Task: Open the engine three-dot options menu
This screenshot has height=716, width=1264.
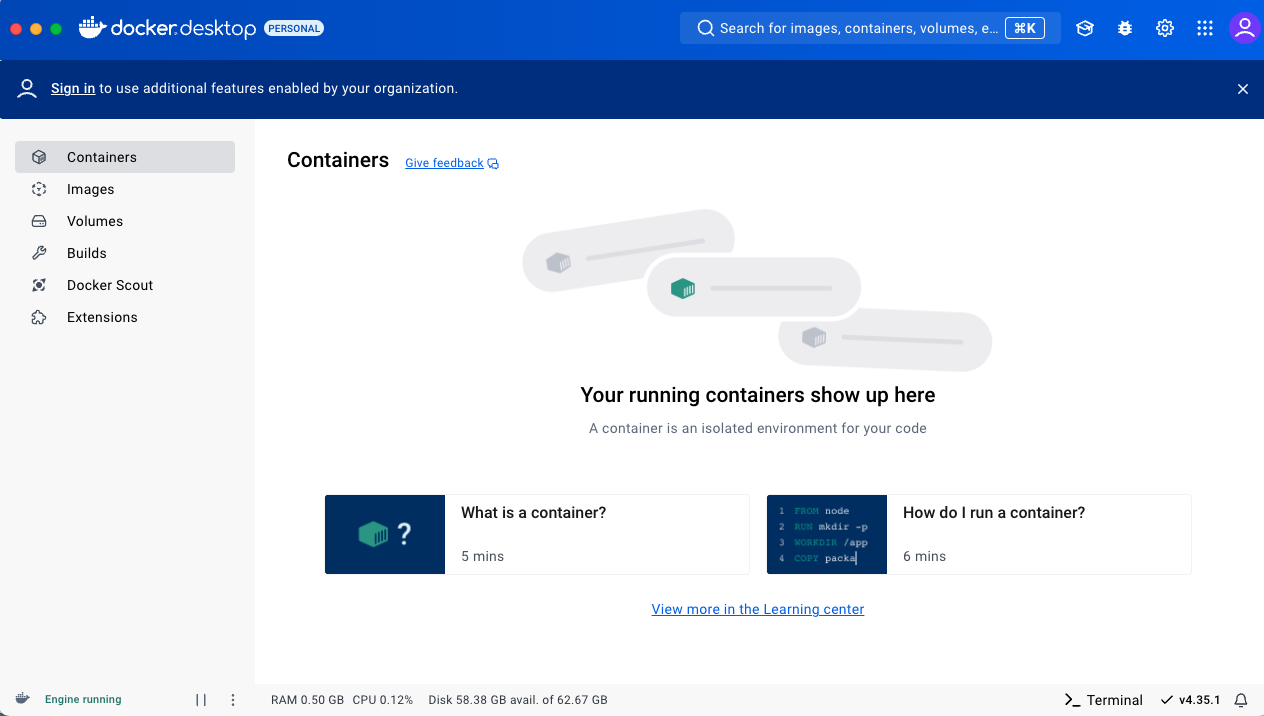Action: click(x=233, y=700)
